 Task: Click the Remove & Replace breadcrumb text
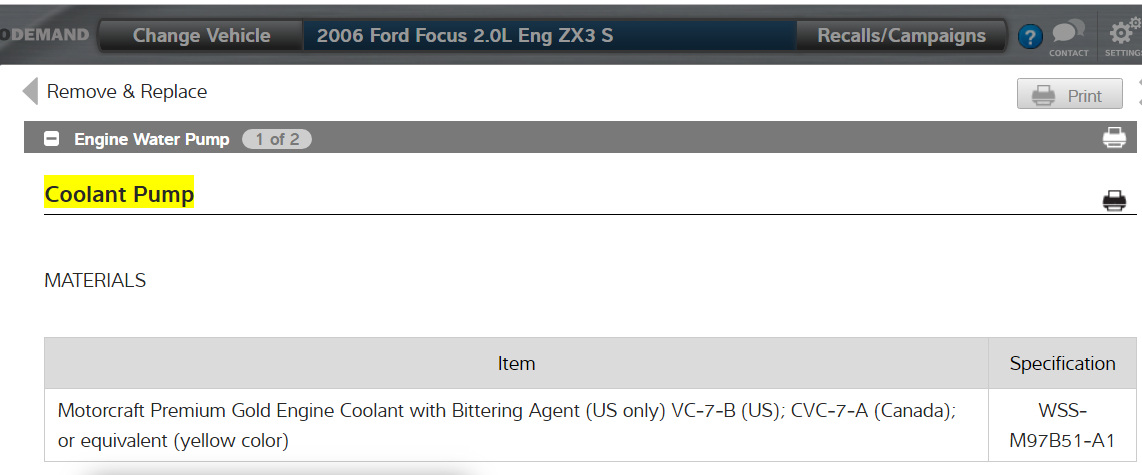(x=127, y=92)
